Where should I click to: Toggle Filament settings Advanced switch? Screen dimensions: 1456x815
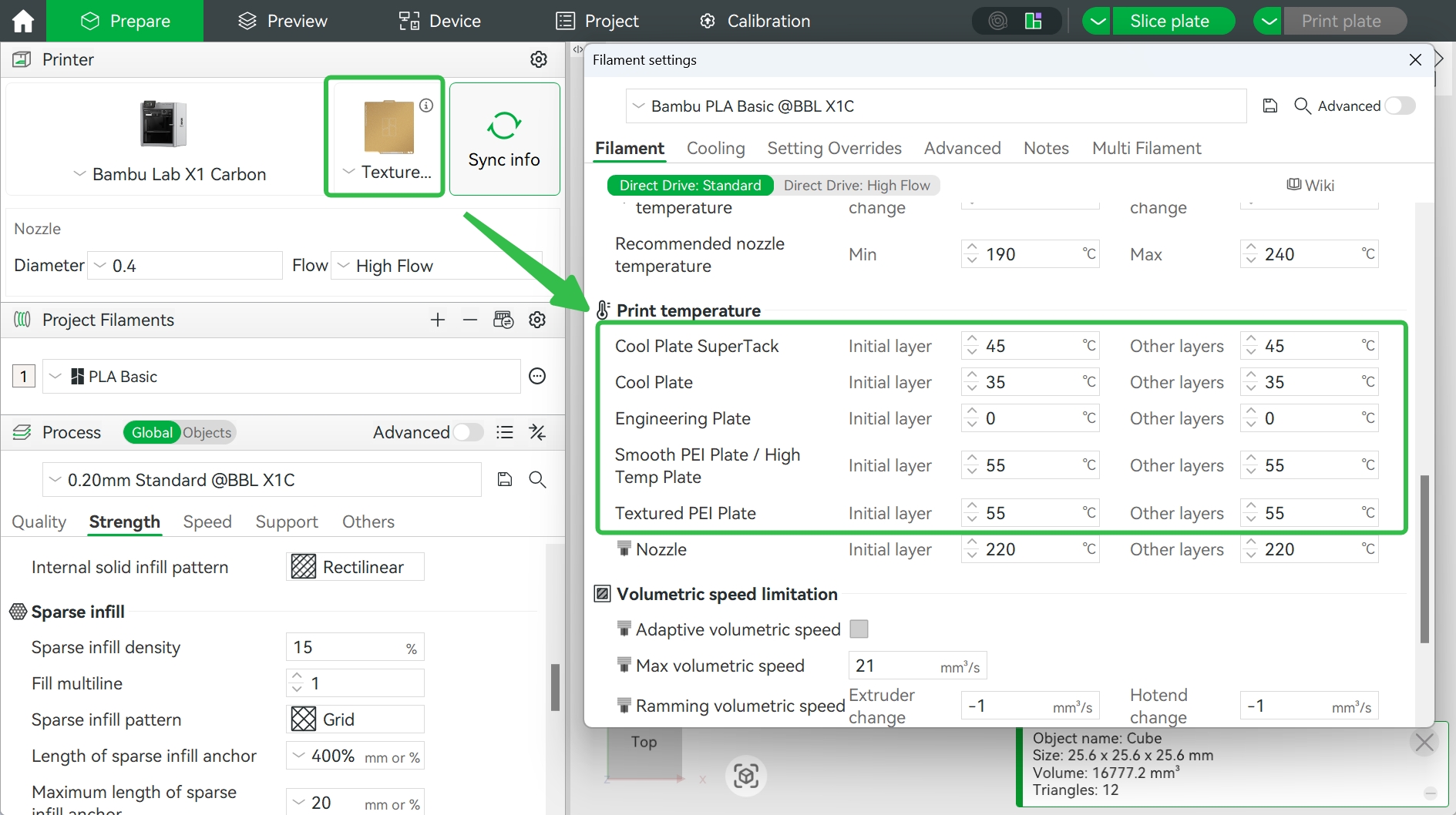point(1401,106)
